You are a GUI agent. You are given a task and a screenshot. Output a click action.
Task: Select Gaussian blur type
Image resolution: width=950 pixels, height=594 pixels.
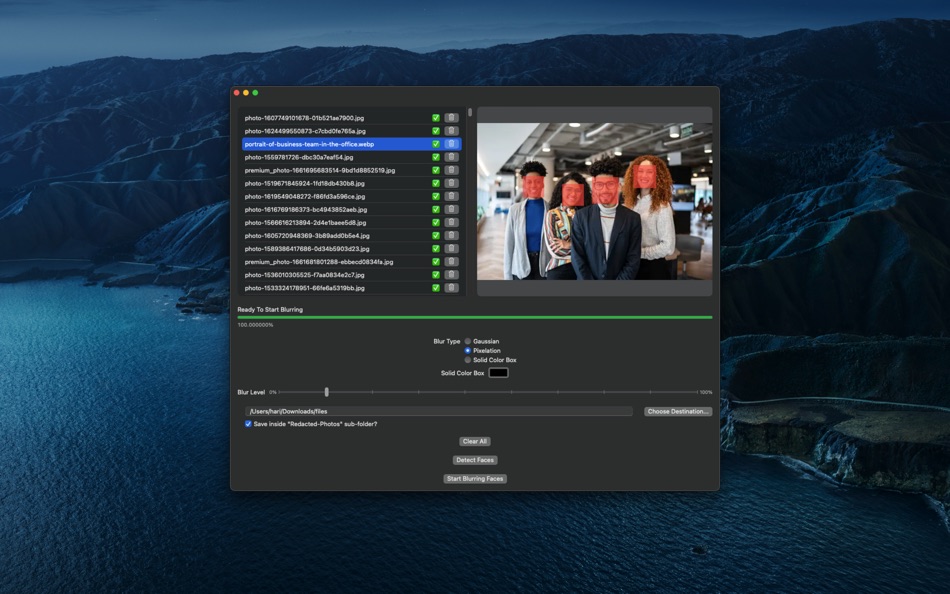point(467,341)
